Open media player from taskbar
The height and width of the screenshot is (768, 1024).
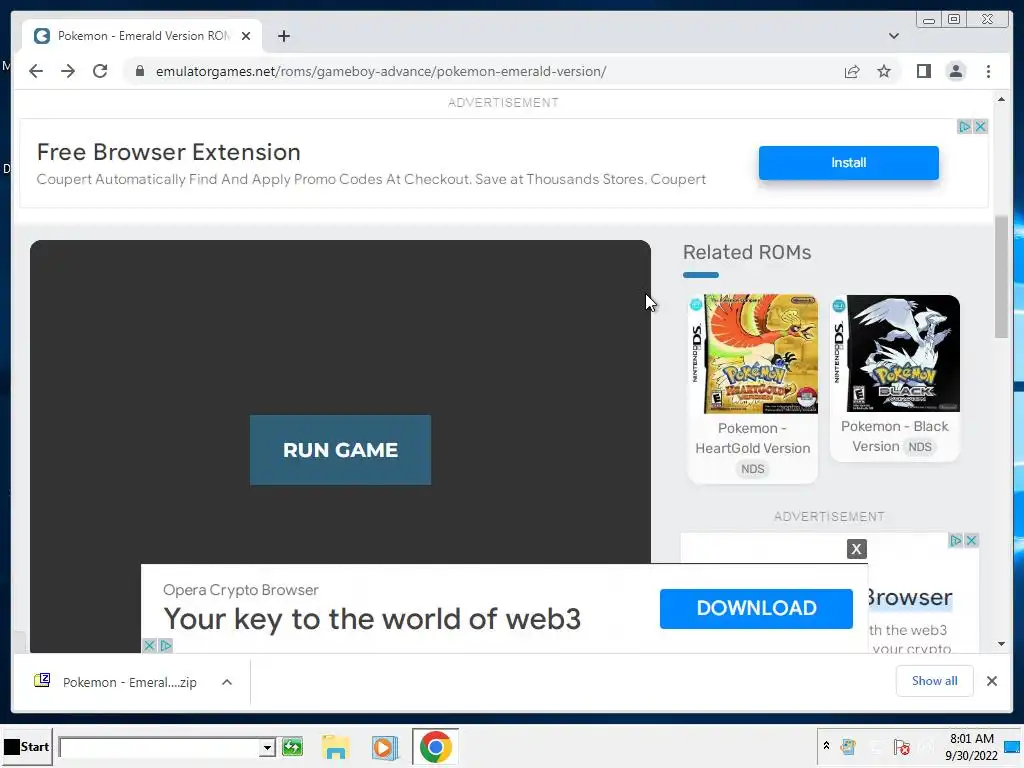(x=384, y=747)
